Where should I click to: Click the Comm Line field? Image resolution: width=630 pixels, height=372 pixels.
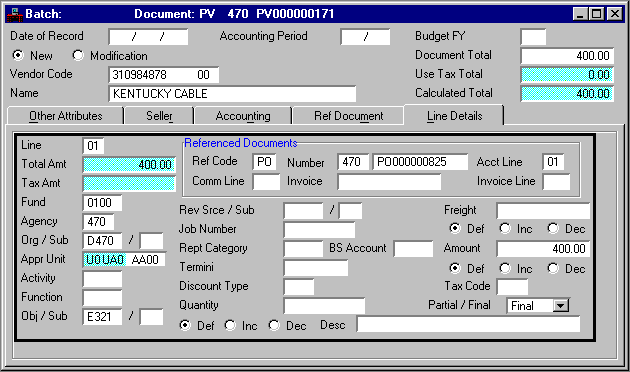click(266, 182)
